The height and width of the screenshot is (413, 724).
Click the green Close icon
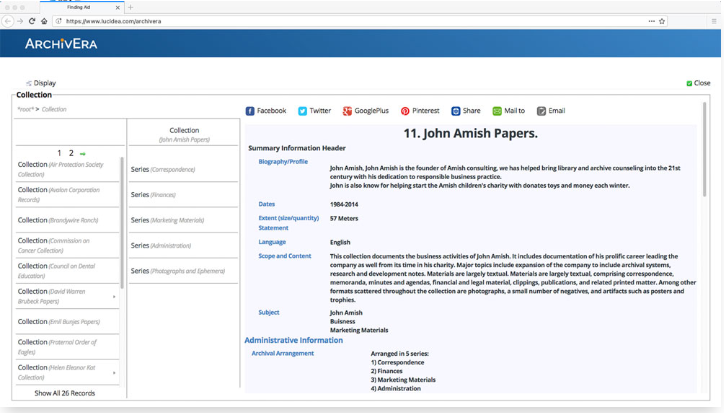(x=689, y=83)
